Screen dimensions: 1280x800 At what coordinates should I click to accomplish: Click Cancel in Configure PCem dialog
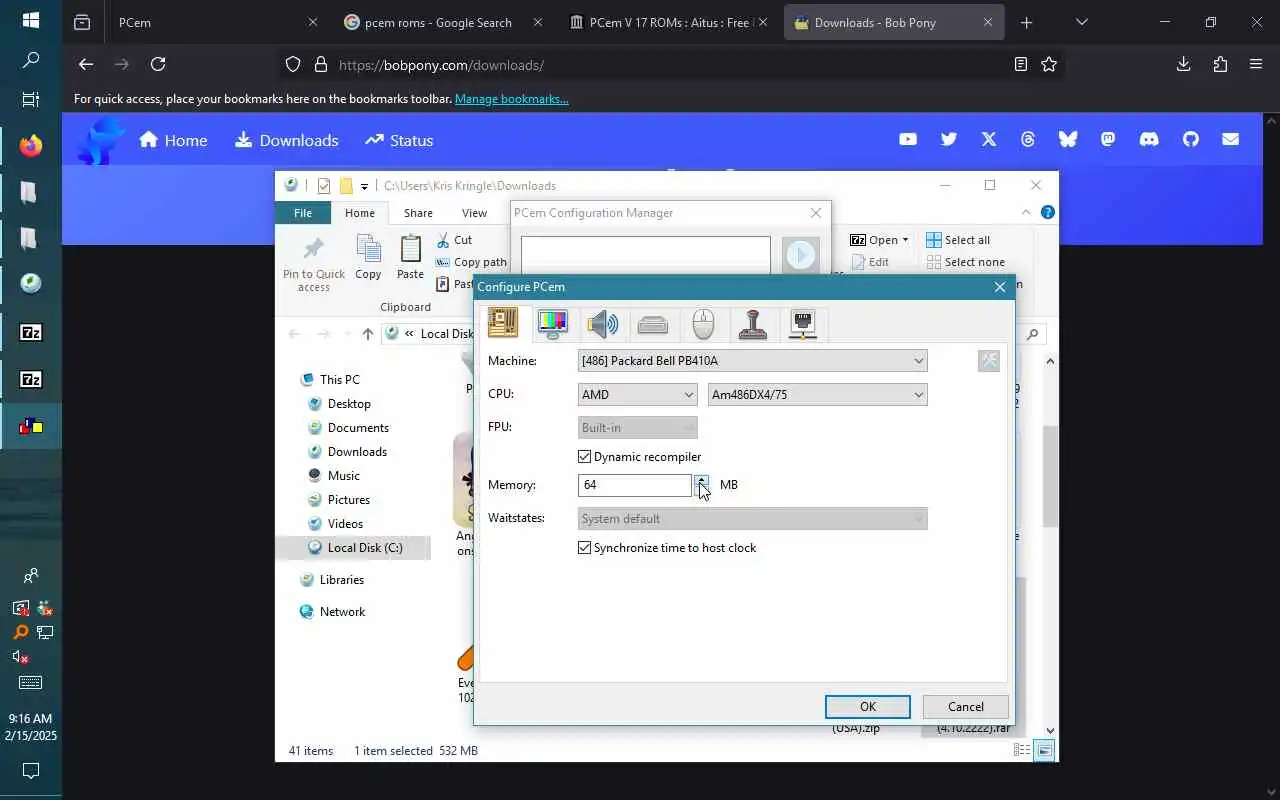(965, 707)
